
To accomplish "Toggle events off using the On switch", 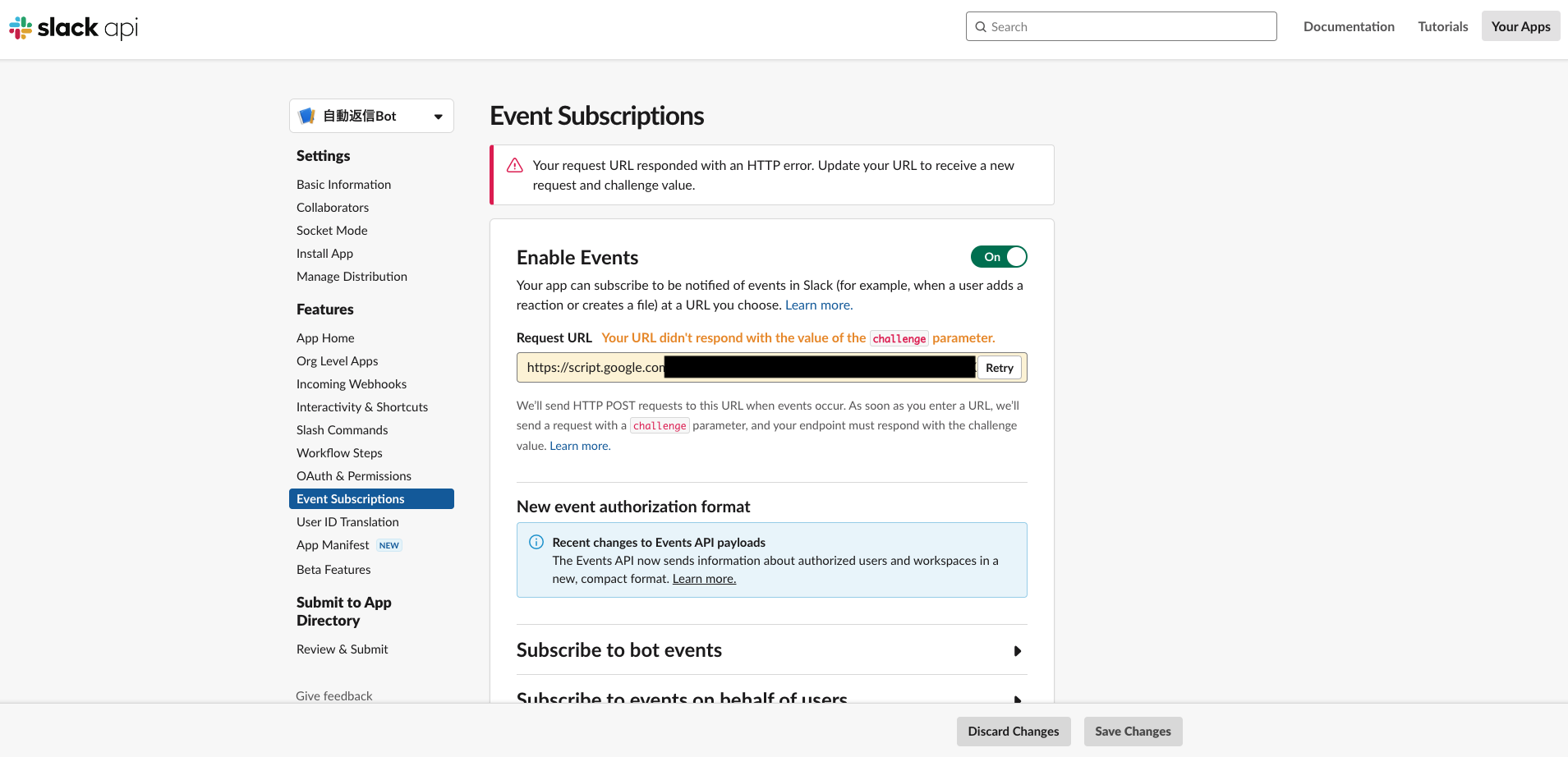I will [999, 256].
